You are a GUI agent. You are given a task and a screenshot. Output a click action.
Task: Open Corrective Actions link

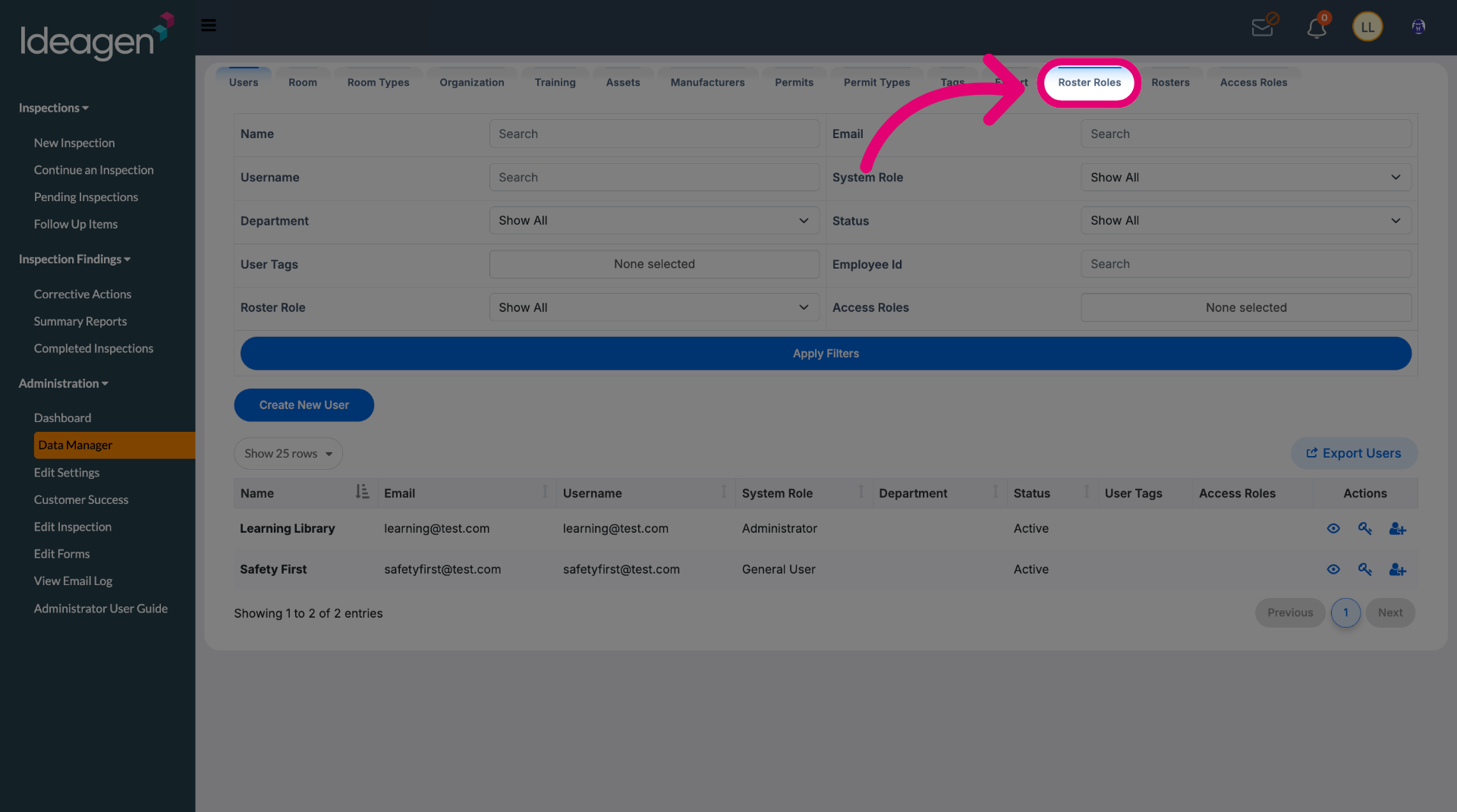[83, 294]
